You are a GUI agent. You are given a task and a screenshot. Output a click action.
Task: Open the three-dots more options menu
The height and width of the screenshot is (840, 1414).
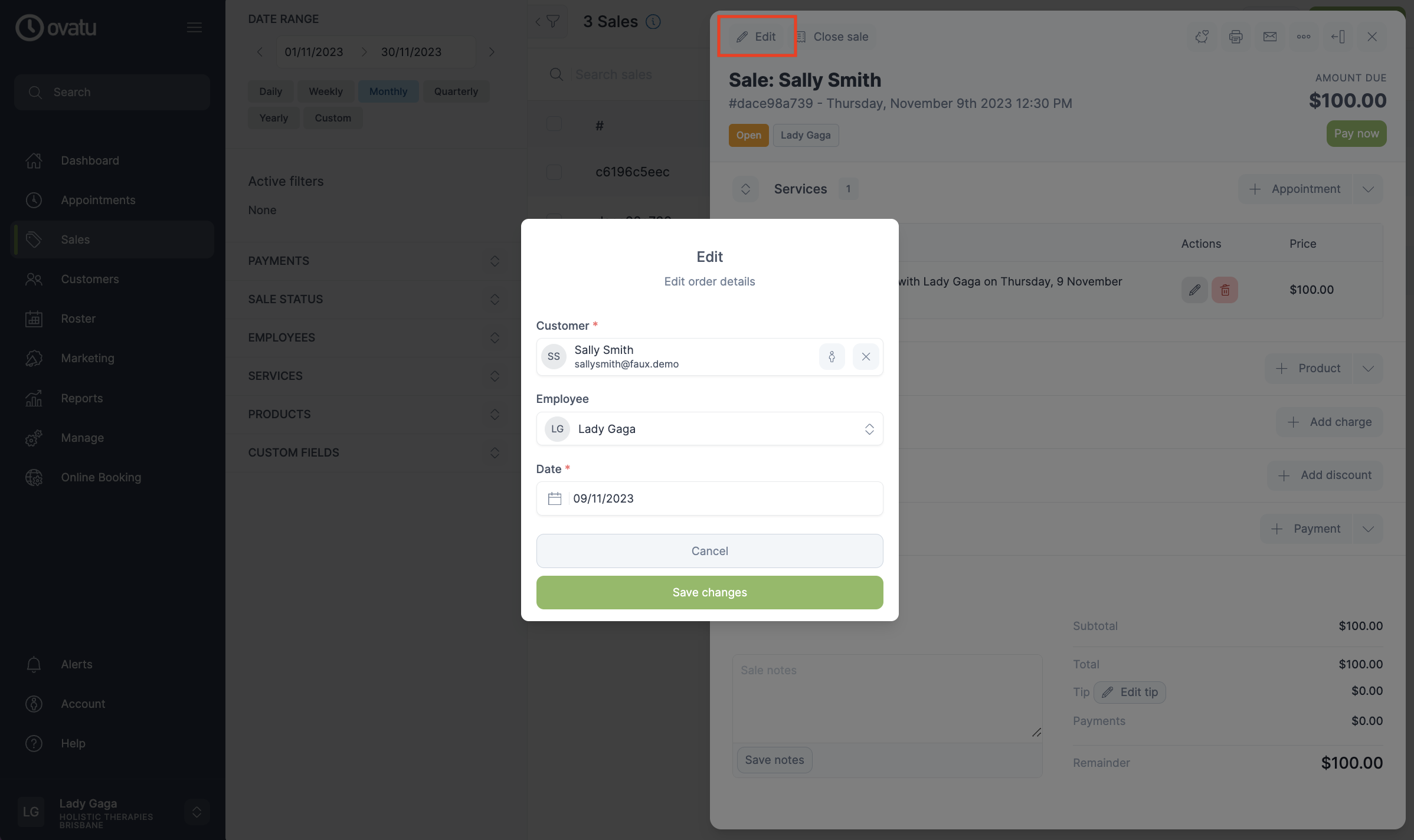[1304, 37]
